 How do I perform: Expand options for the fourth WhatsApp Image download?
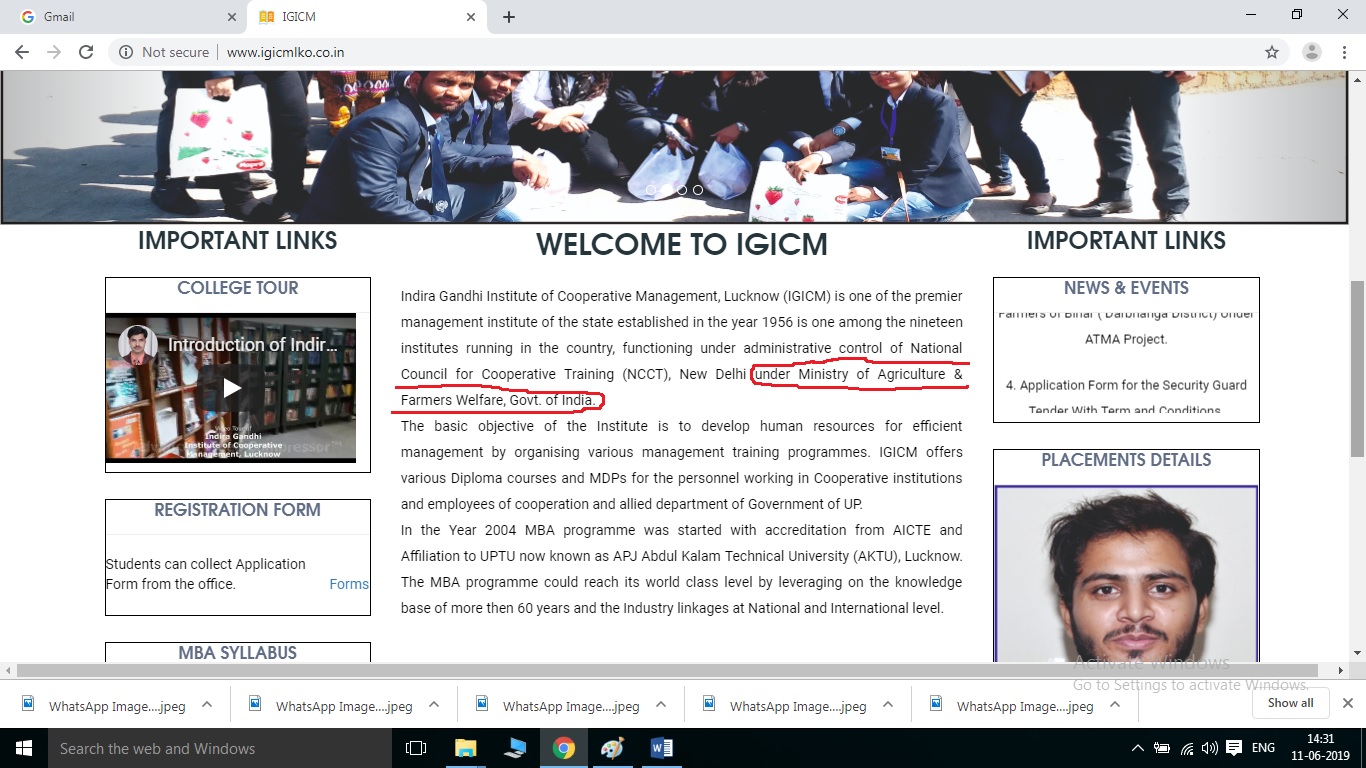click(x=888, y=705)
